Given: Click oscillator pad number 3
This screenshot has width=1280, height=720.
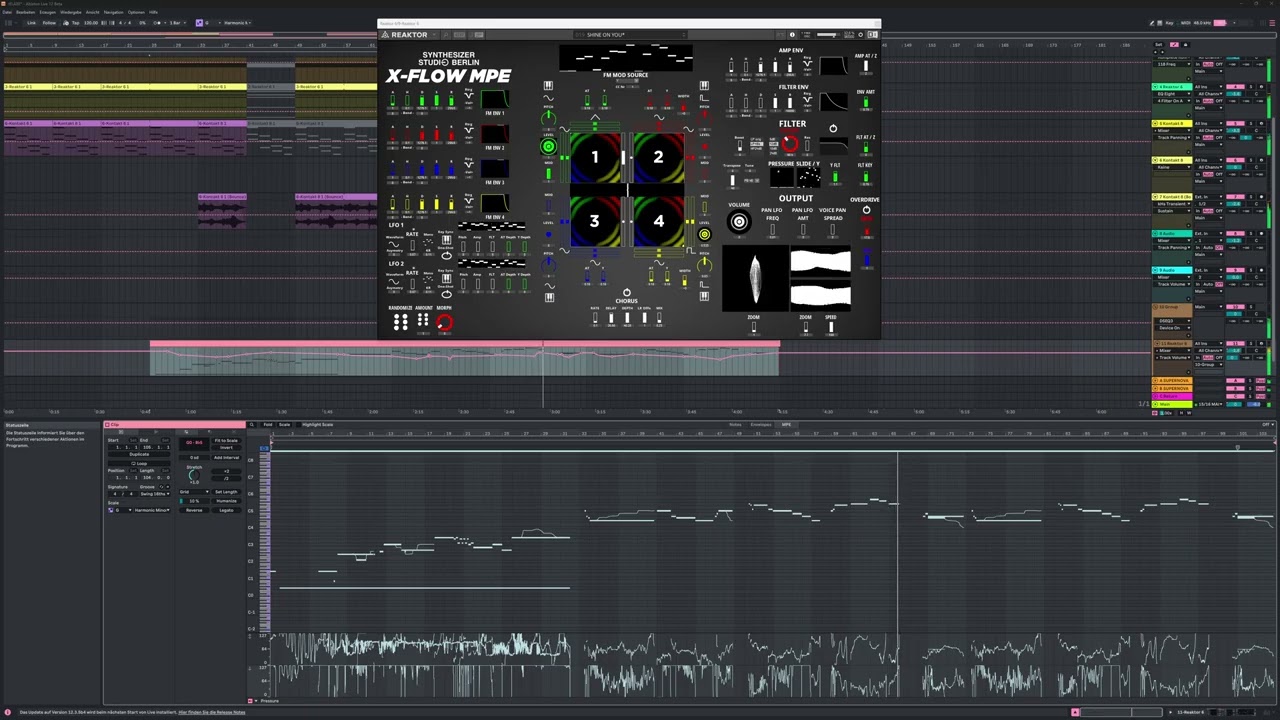Looking at the screenshot, I should click(x=594, y=221).
